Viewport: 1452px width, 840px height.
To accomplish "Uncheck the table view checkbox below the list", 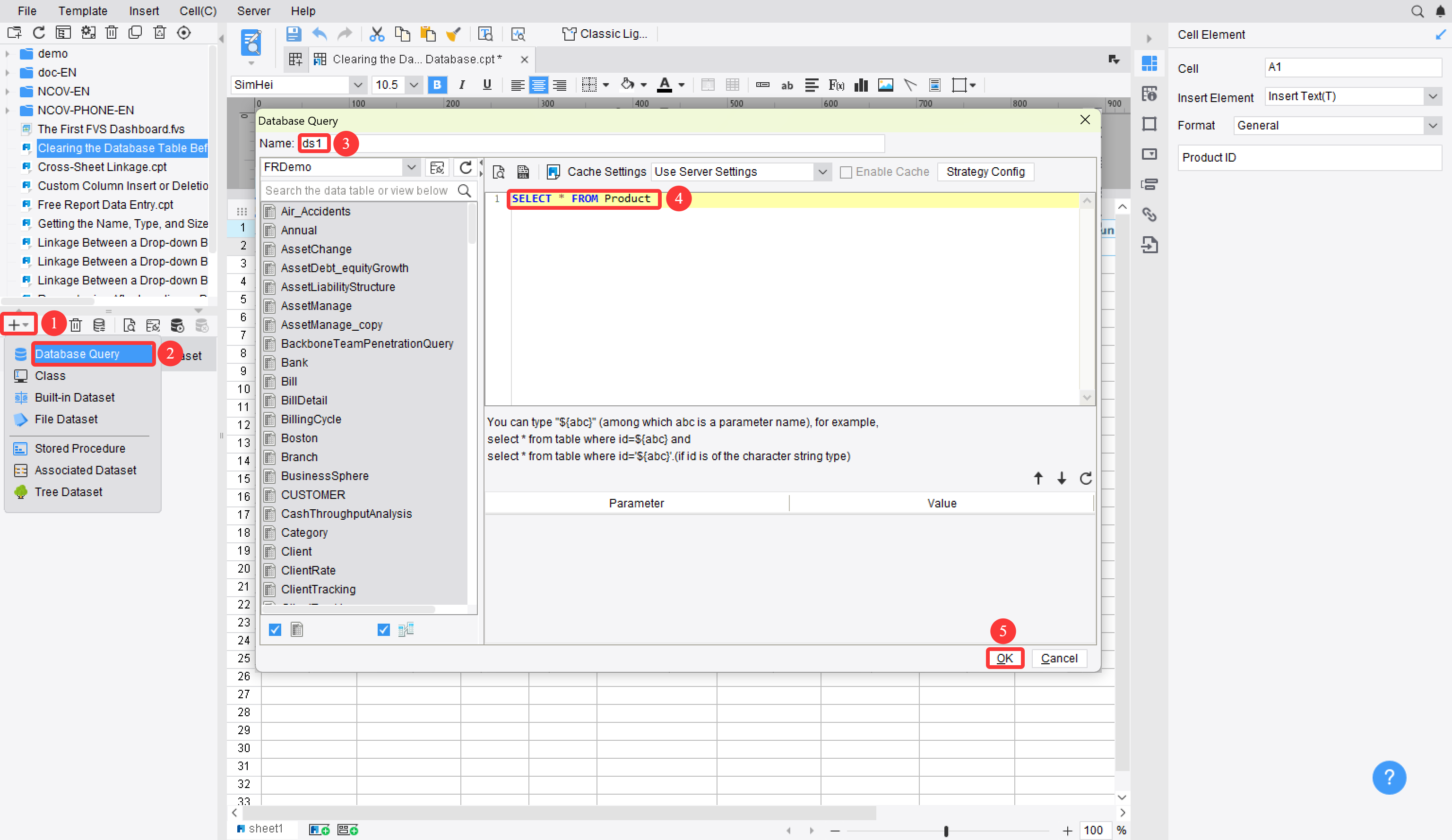I will (x=275, y=629).
